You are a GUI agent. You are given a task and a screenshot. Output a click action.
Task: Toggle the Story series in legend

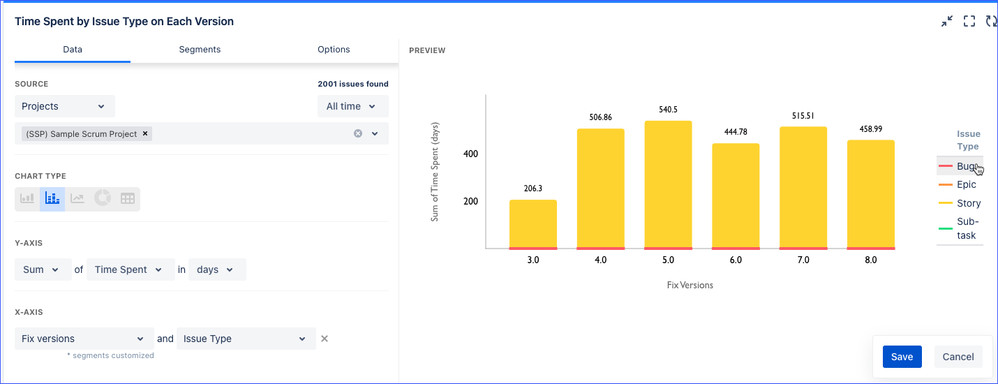point(960,203)
